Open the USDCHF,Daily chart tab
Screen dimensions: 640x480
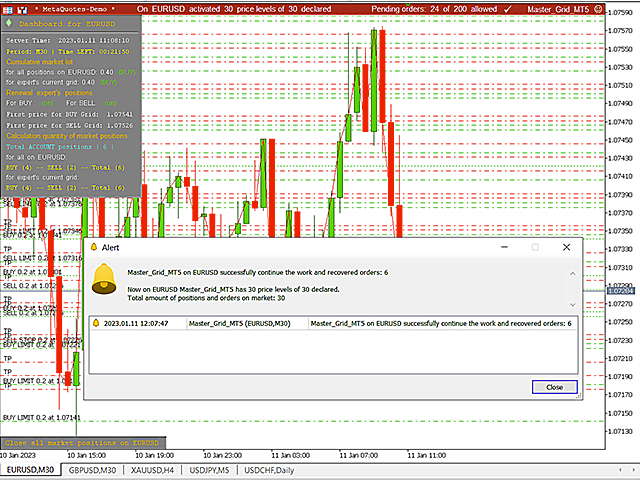269,470
